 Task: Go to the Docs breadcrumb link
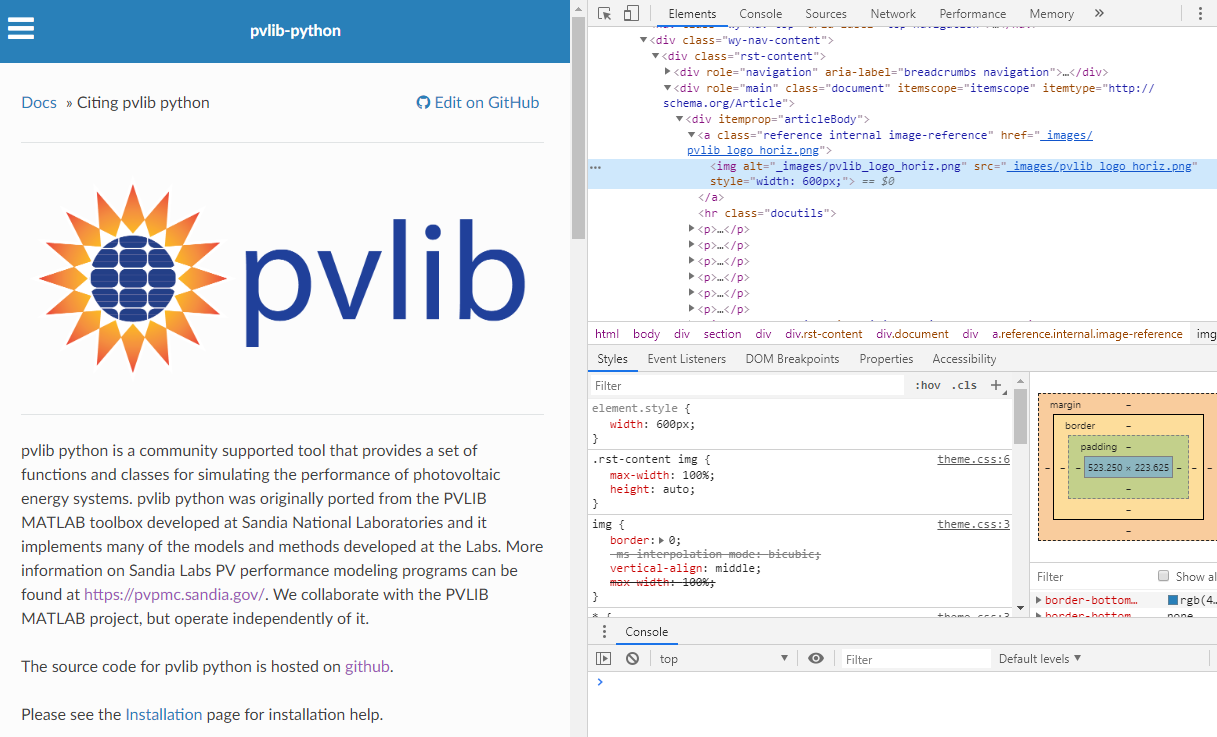(x=39, y=102)
